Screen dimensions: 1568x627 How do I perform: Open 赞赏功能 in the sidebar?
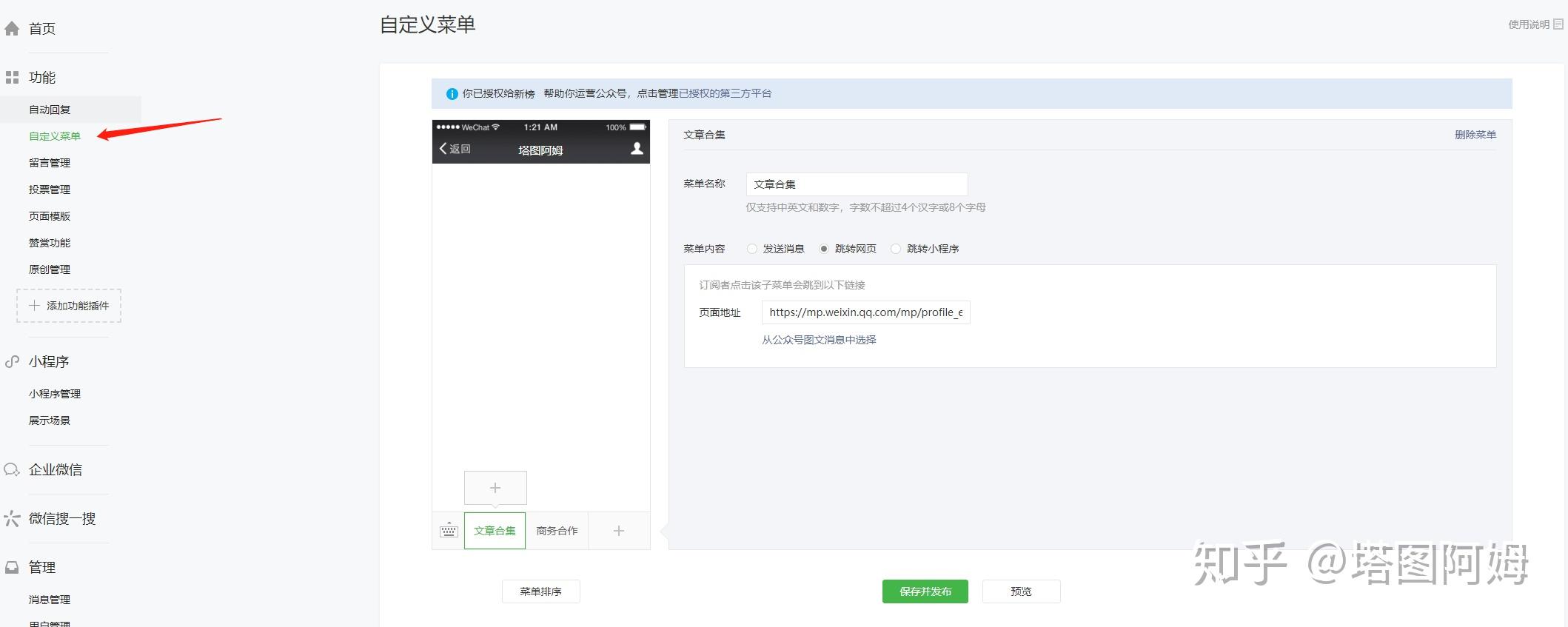tap(50, 243)
